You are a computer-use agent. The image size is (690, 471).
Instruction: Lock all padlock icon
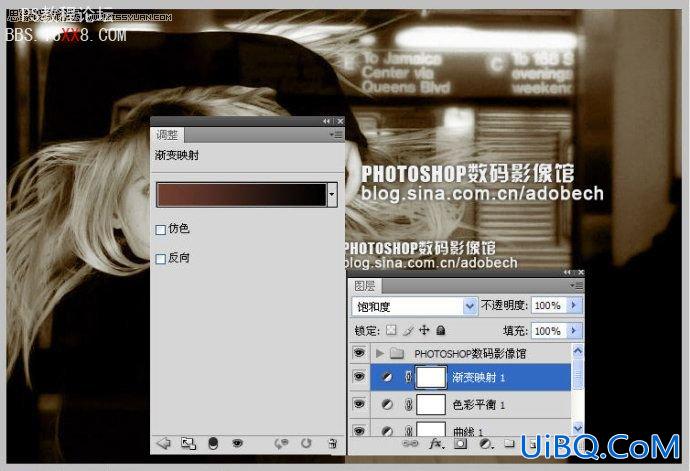[440, 330]
